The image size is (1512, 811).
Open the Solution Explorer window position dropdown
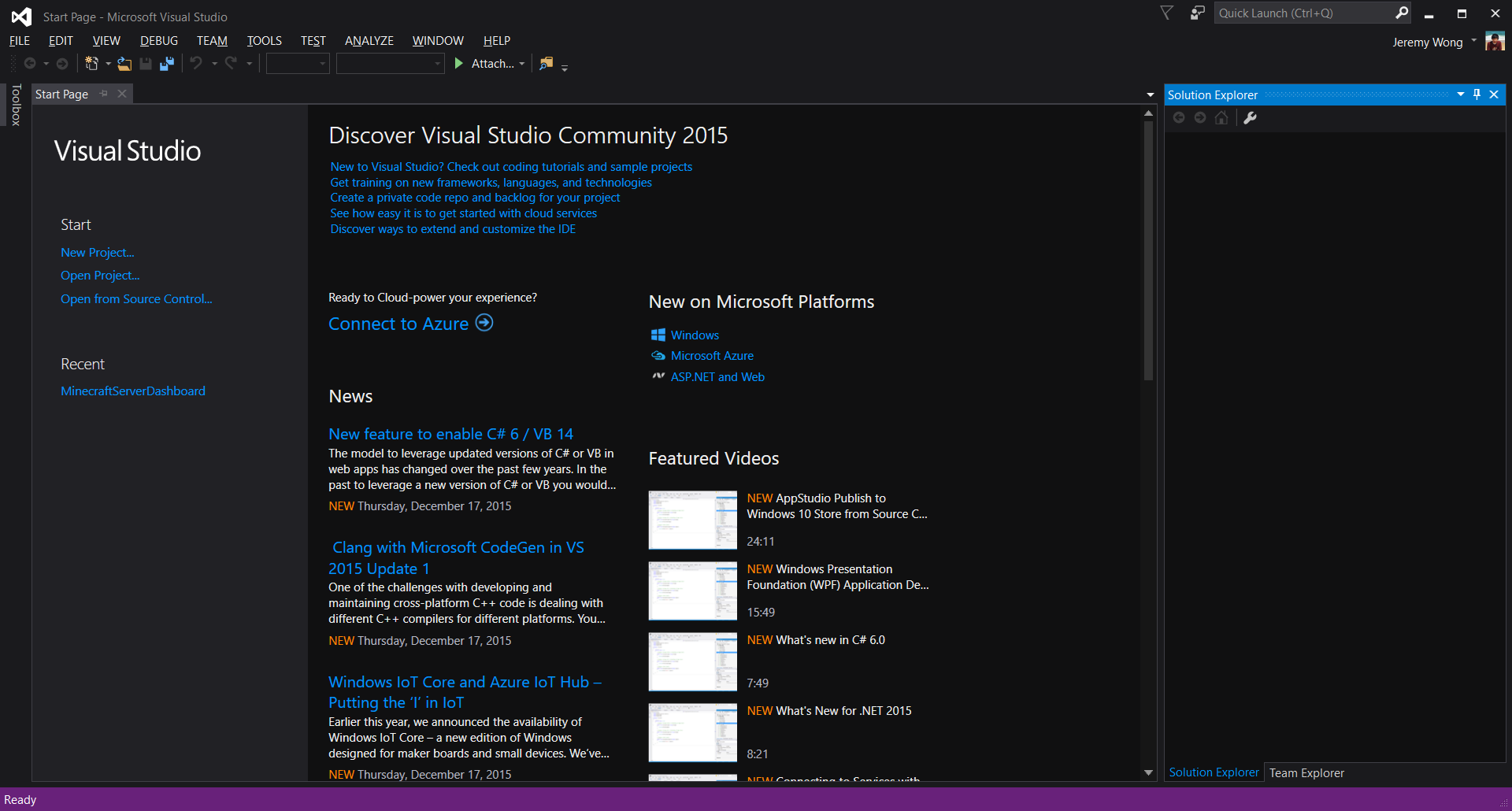click(x=1461, y=94)
